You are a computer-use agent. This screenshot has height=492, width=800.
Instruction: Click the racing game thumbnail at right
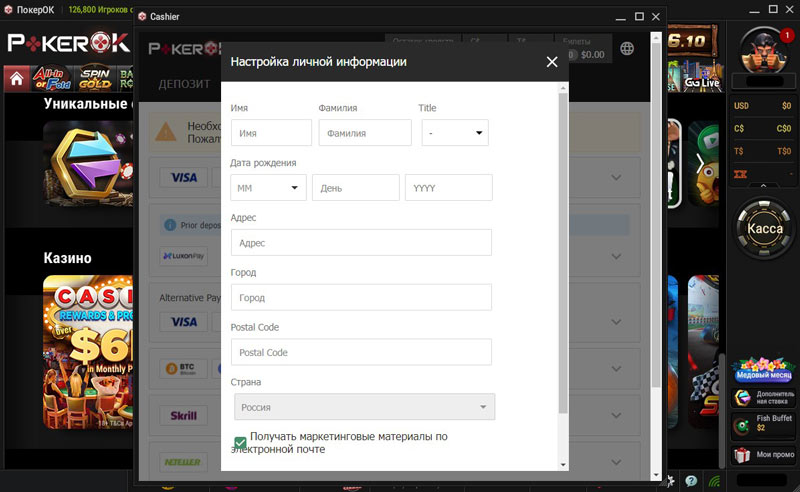pyautogui.click(x=703, y=352)
